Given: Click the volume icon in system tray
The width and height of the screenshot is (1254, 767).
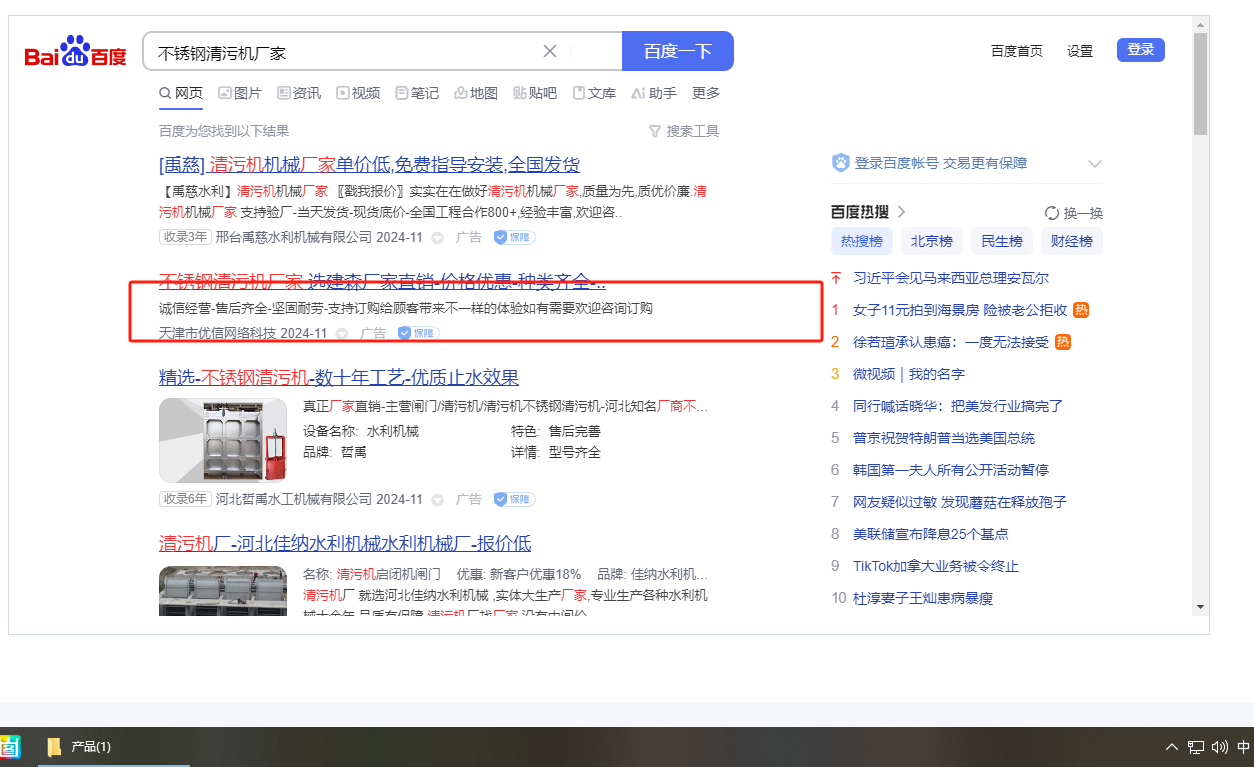Looking at the screenshot, I should click(x=1219, y=747).
